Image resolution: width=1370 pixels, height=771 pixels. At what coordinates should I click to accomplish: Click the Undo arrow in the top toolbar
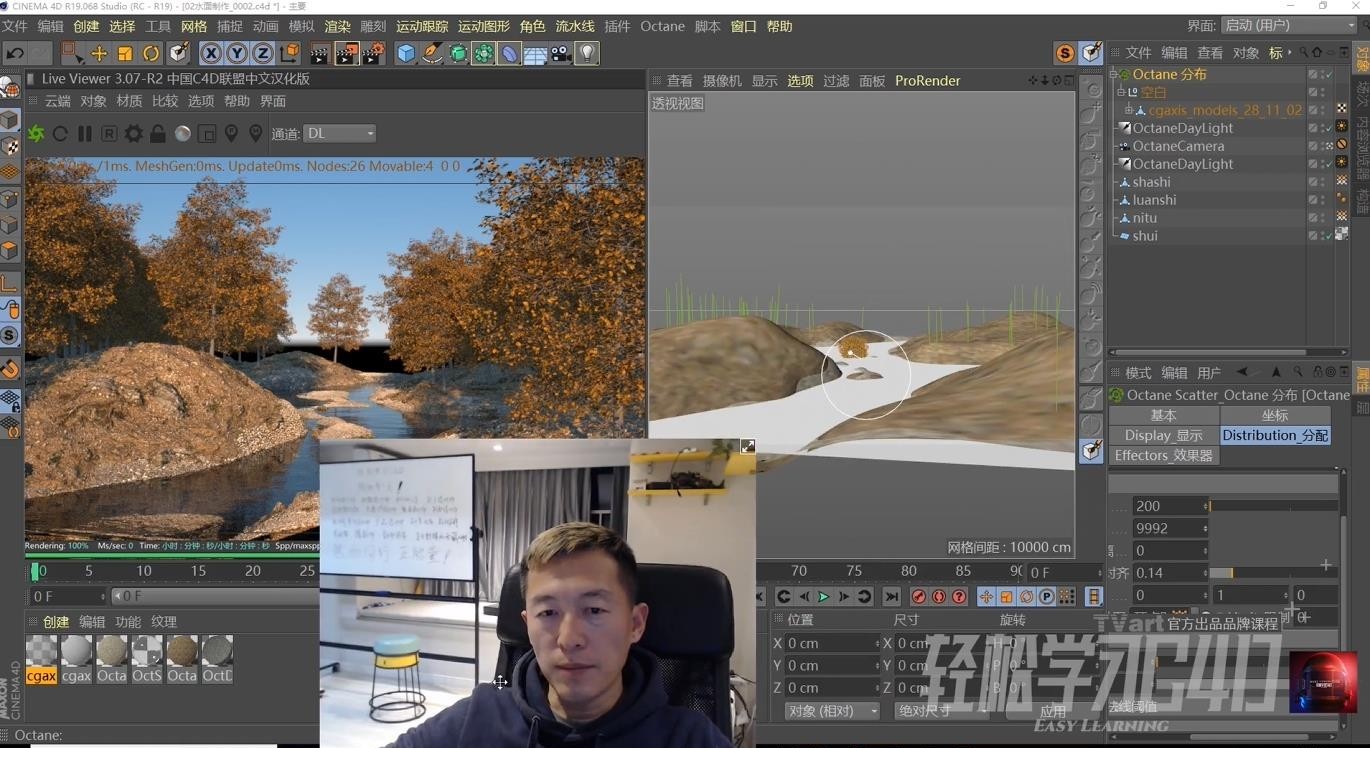15,53
